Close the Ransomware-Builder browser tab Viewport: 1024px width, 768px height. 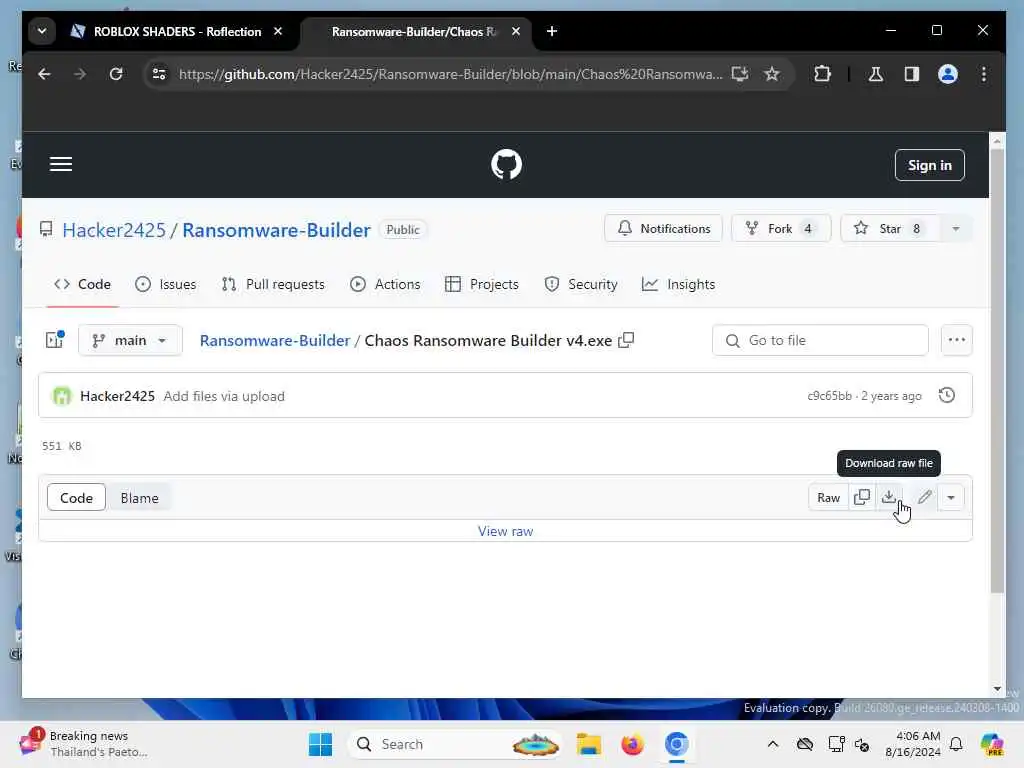click(516, 31)
